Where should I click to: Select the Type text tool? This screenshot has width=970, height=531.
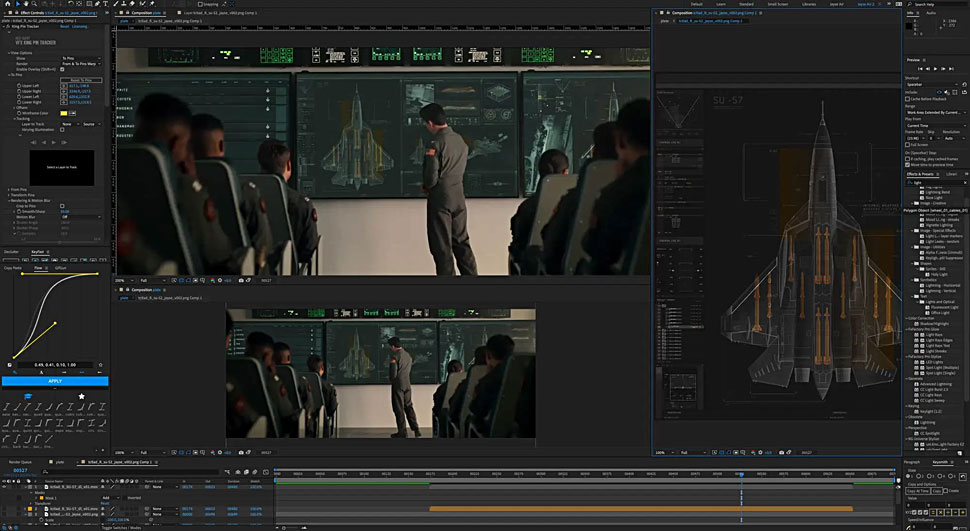105,4
